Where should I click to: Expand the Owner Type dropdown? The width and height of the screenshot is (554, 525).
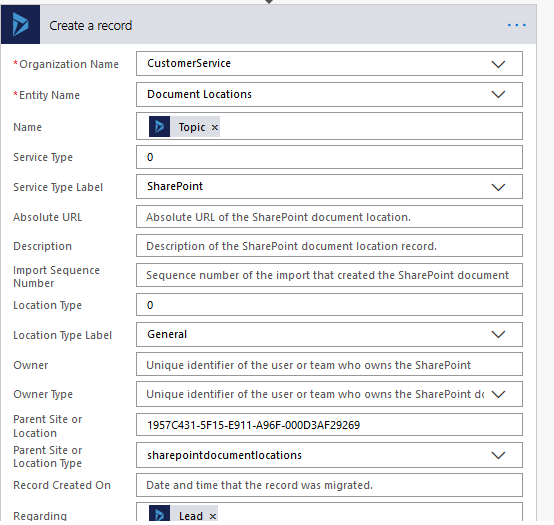(x=498, y=394)
